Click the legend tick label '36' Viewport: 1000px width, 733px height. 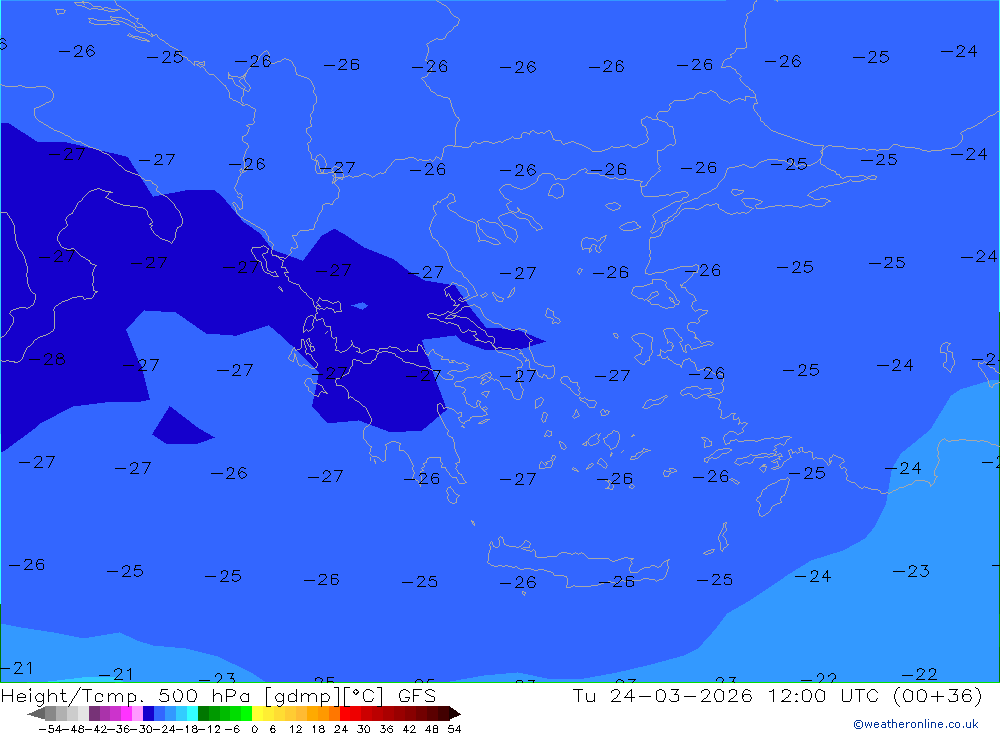[x=386, y=729]
